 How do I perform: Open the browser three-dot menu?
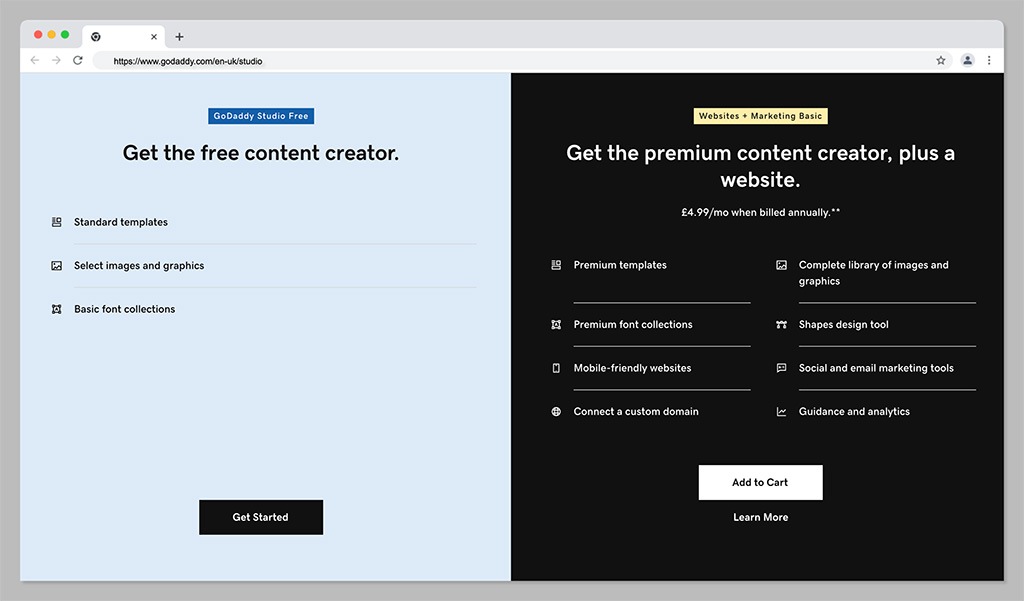coord(991,60)
